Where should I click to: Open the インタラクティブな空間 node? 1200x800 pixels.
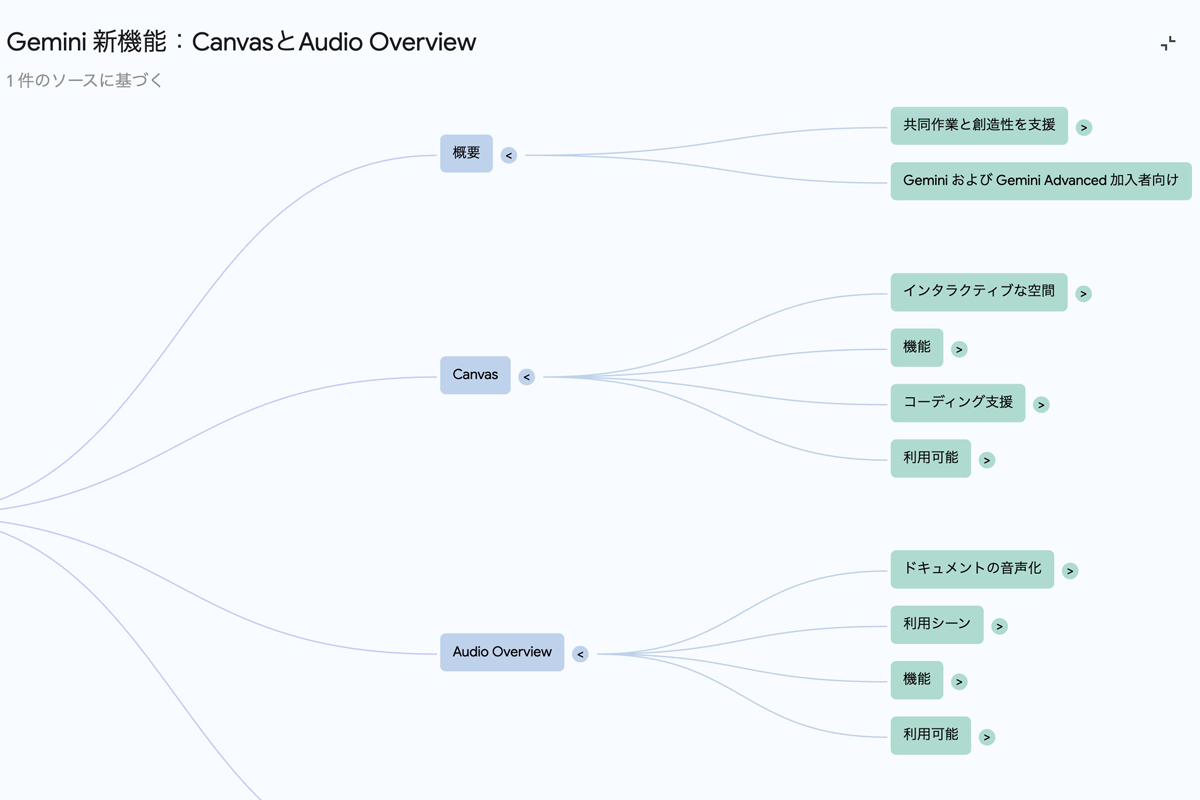click(x=979, y=292)
